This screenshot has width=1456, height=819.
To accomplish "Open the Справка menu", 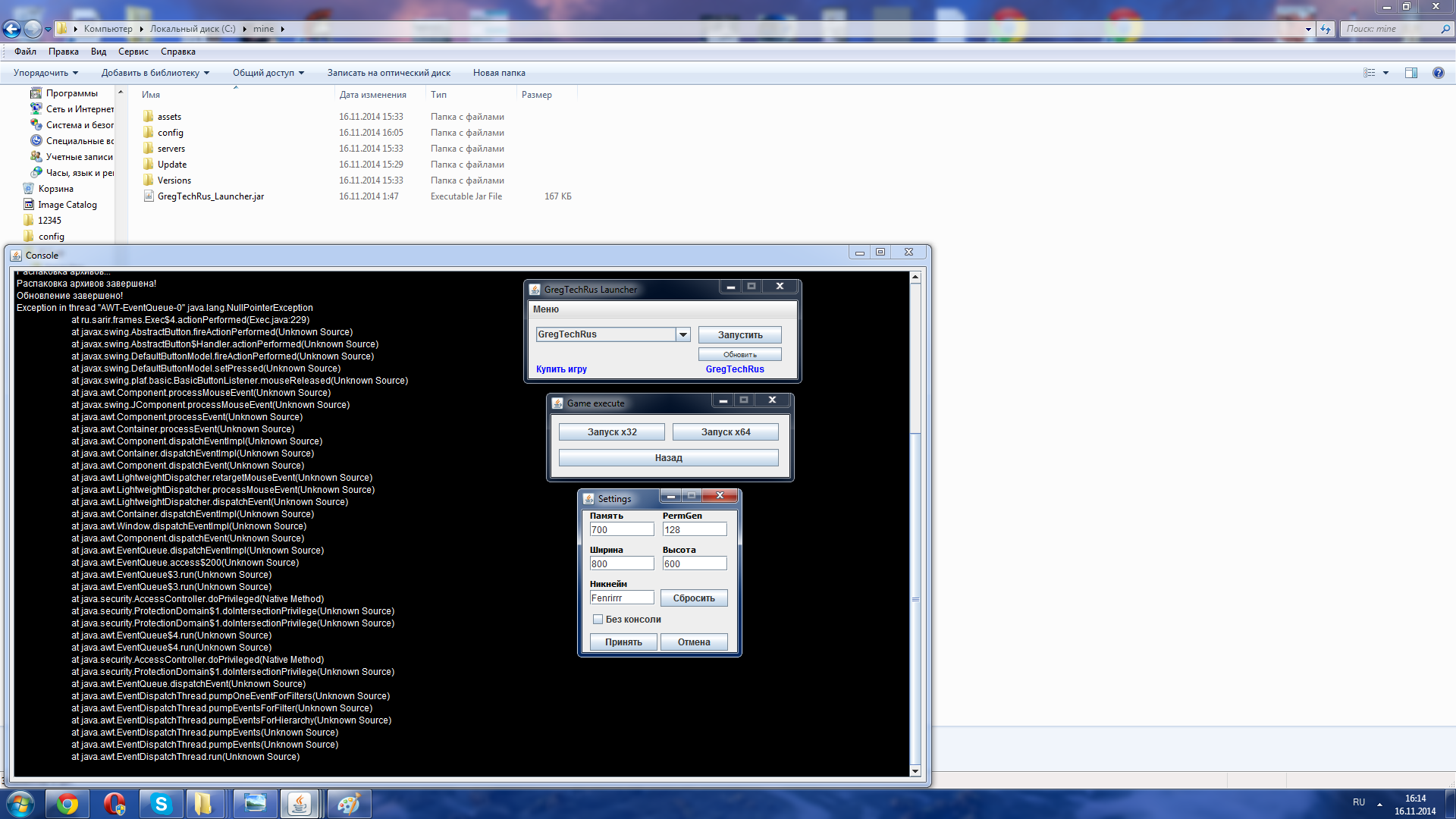I will point(178,52).
